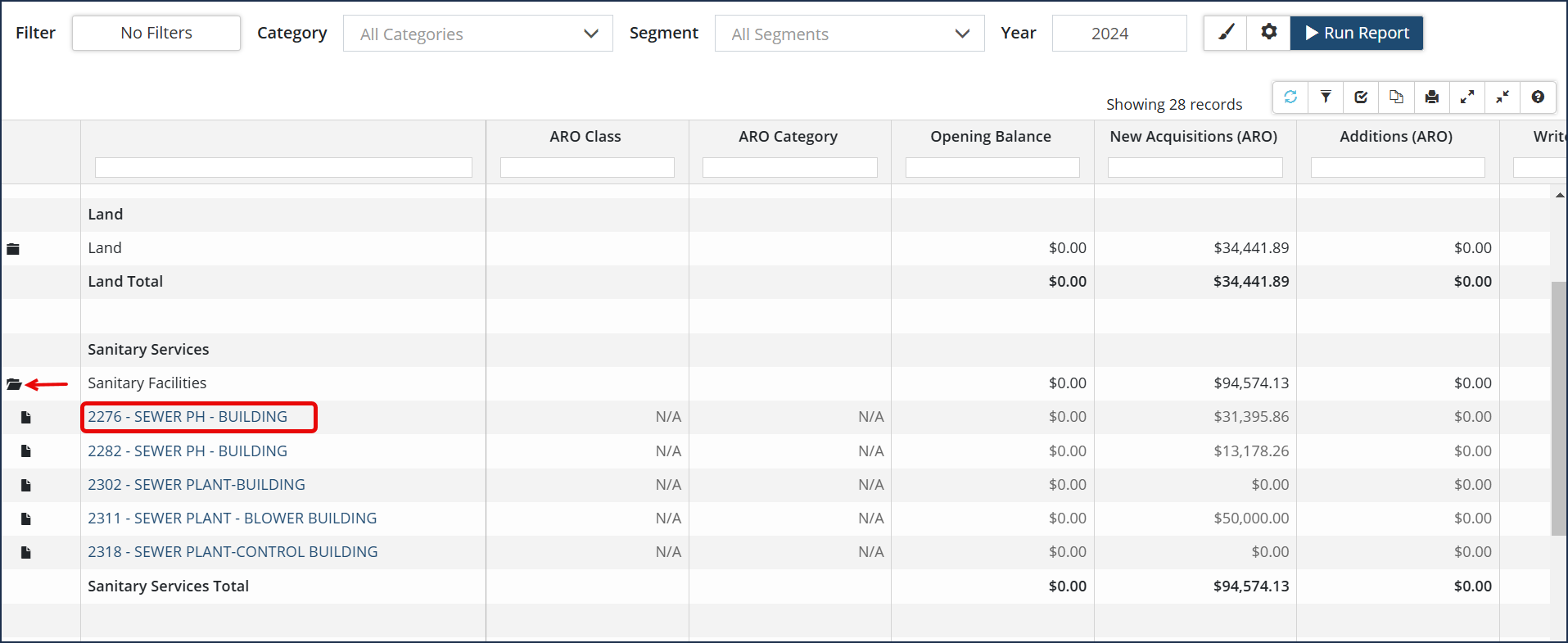Image resolution: width=1568 pixels, height=643 pixels.
Task: Click the Run Report button
Action: tap(1356, 33)
